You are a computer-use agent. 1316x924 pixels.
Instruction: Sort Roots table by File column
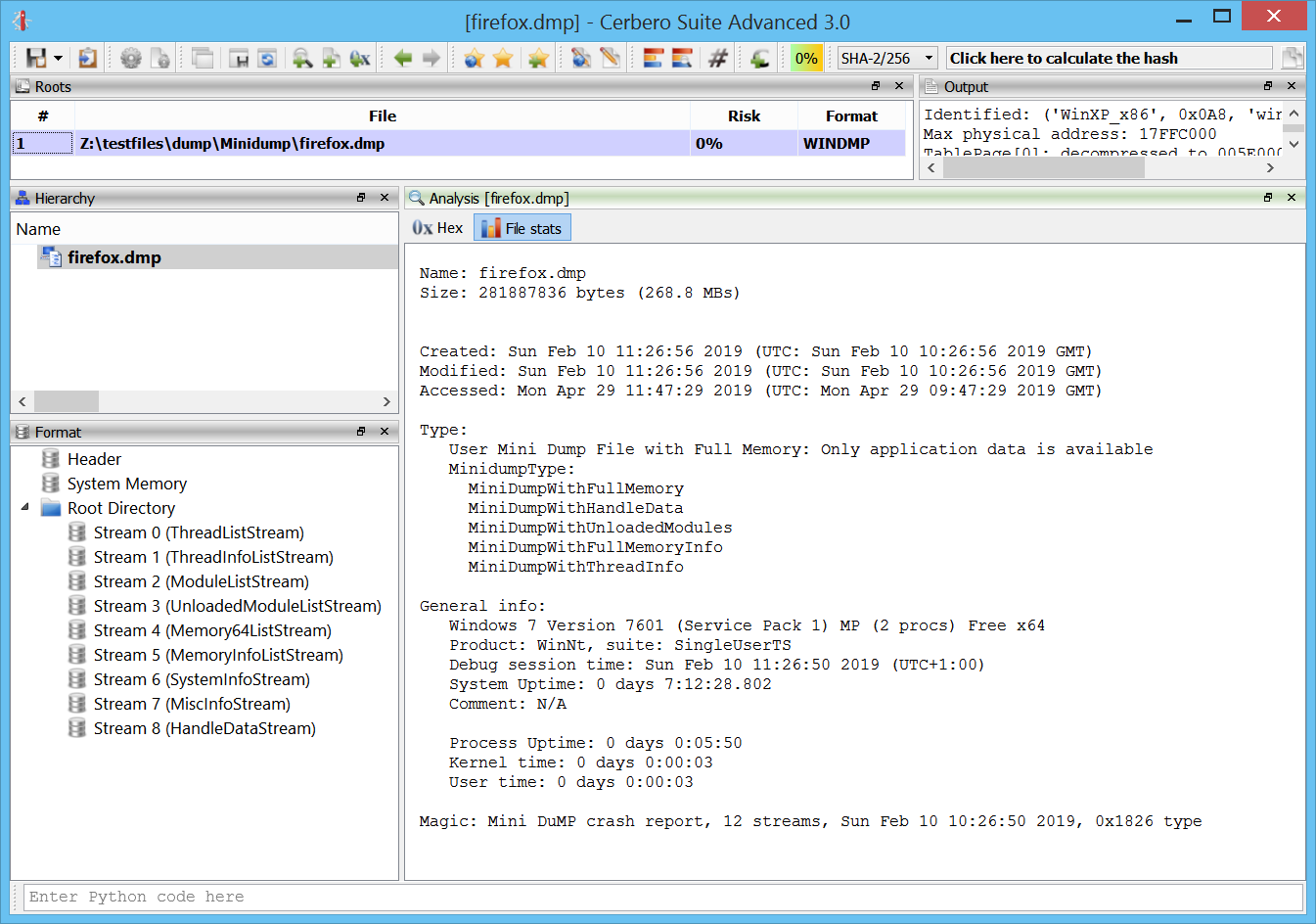[x=383, y=115]
